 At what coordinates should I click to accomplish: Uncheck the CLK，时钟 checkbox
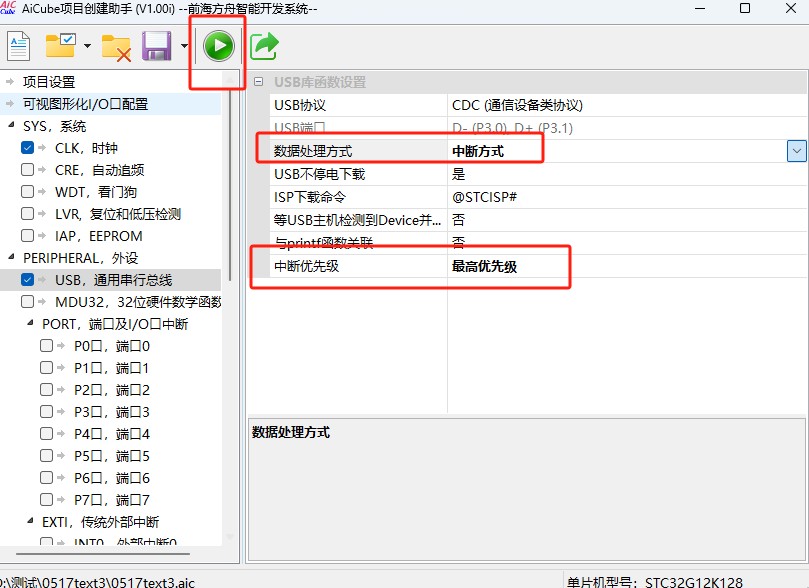[27, 148]
